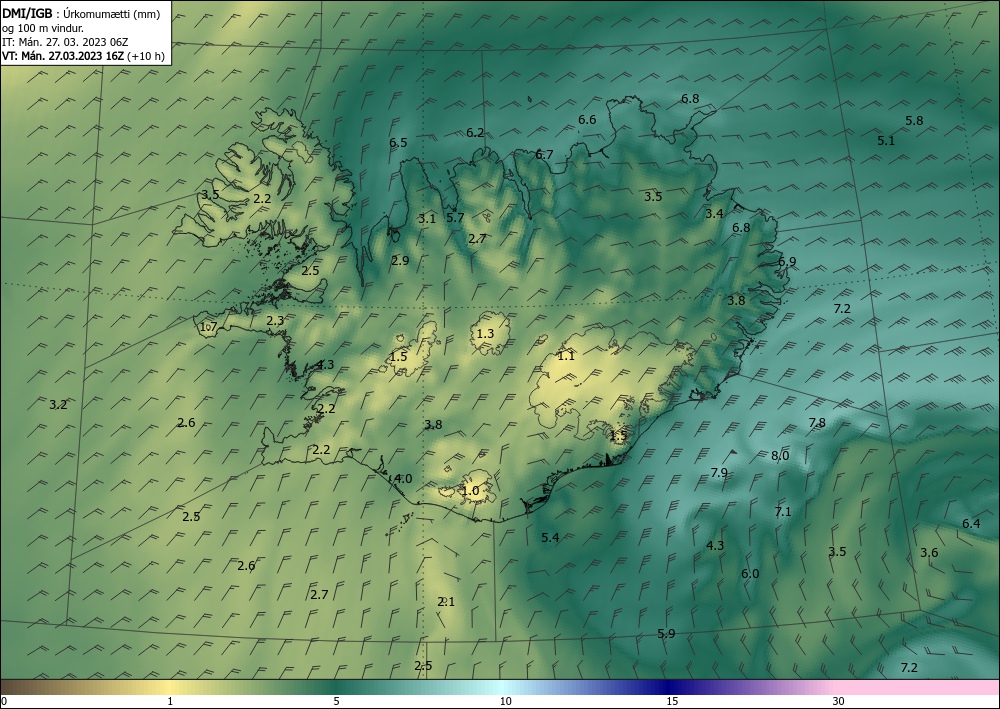Pick the 2.9 value on the map
Viewport: 1000px width, 709px height.
(400, 260)
